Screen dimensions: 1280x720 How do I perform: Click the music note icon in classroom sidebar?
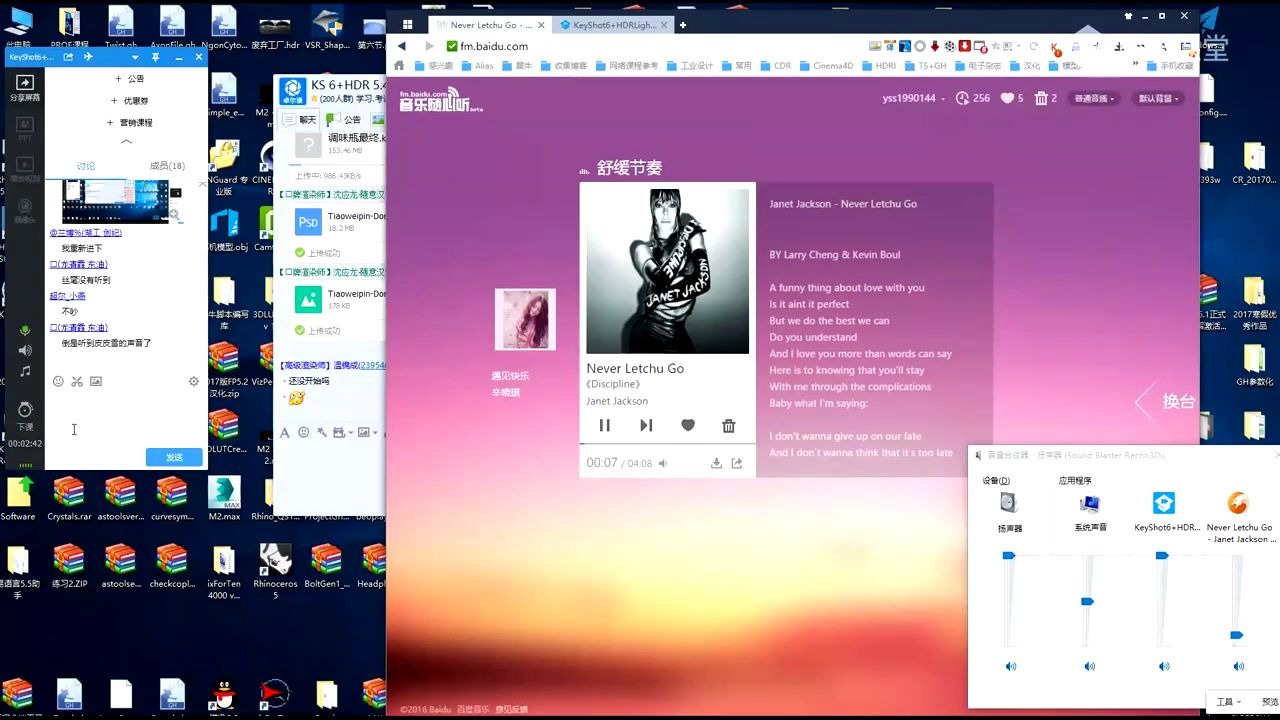tap(25, 371)
